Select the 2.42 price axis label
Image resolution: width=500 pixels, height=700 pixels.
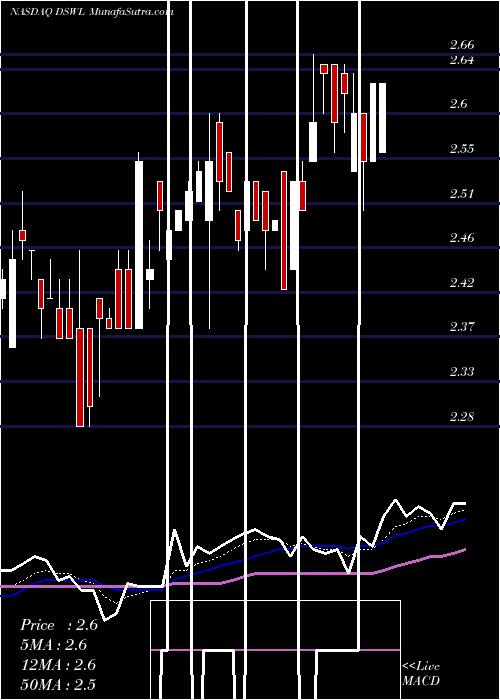coord(462,282)
